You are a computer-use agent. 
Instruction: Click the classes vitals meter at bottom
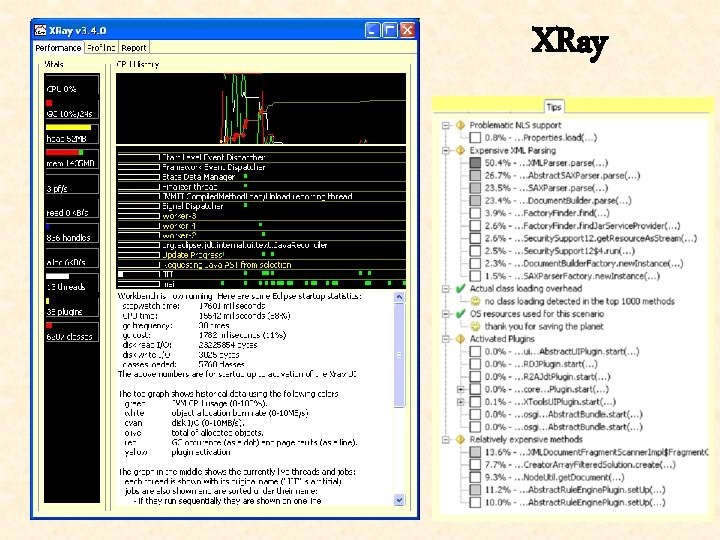[72, 332]
